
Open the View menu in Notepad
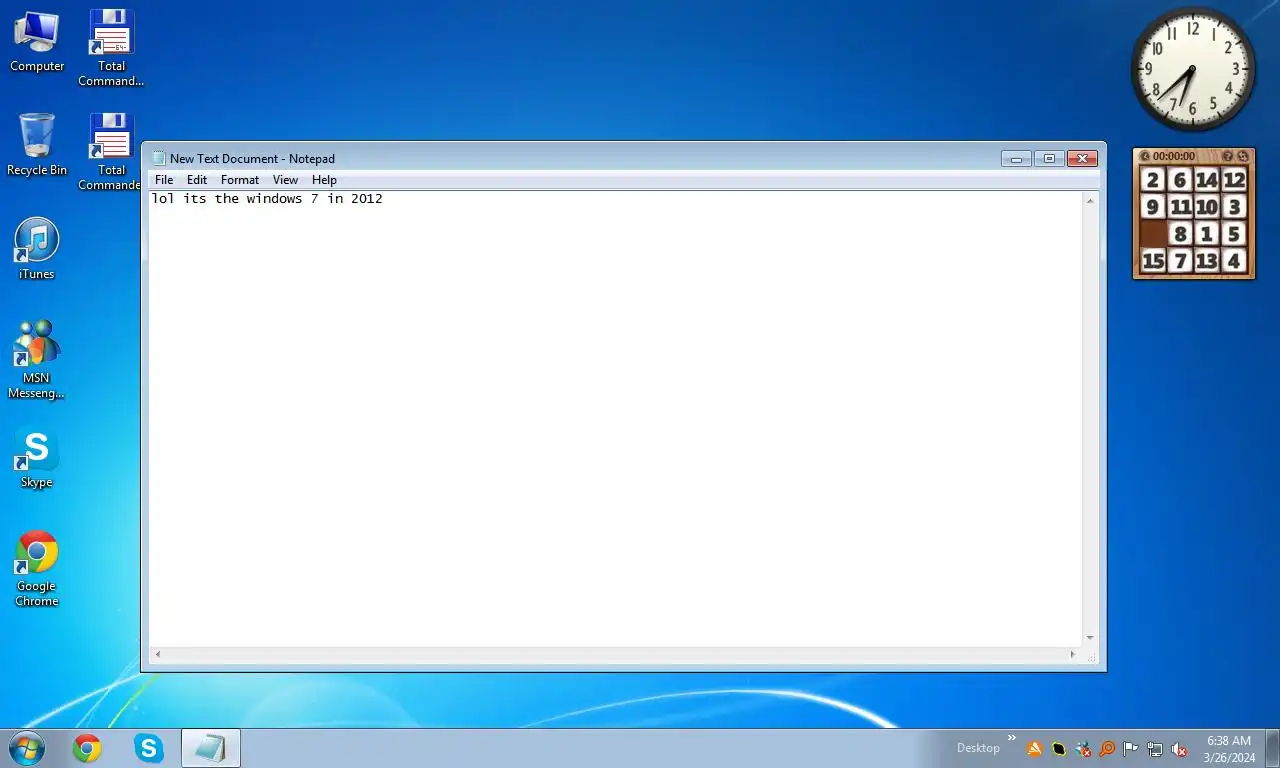pyautogui.click(x=285, y=180)
